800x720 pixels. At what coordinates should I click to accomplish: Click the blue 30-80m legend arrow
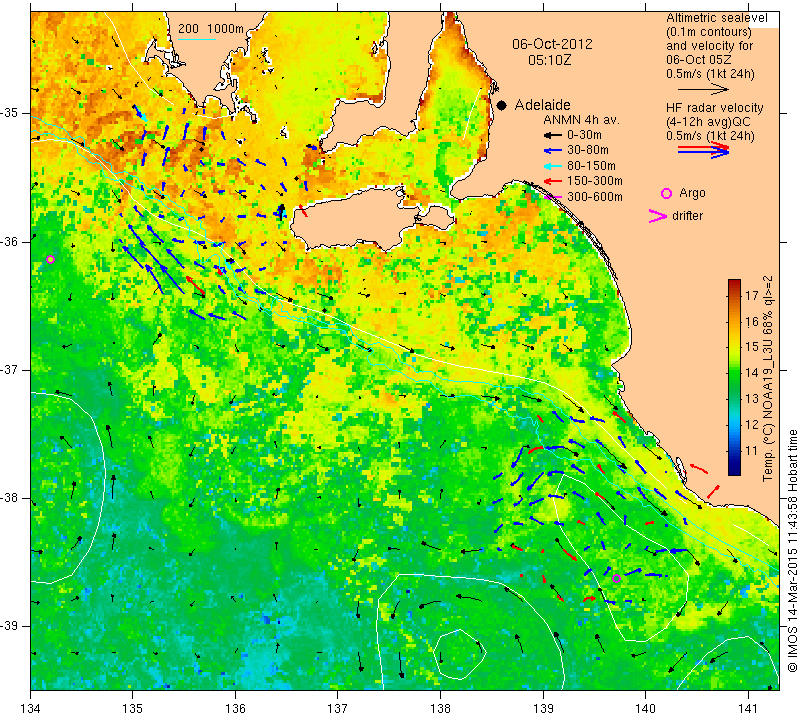(x=552, y=151)
